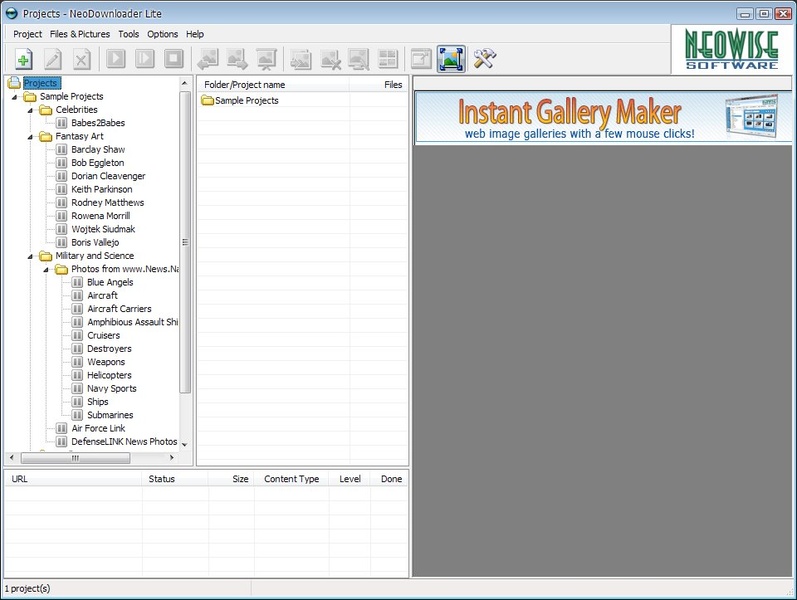
Task: Sort downloads by Content Type column
Action: point(291,478)
